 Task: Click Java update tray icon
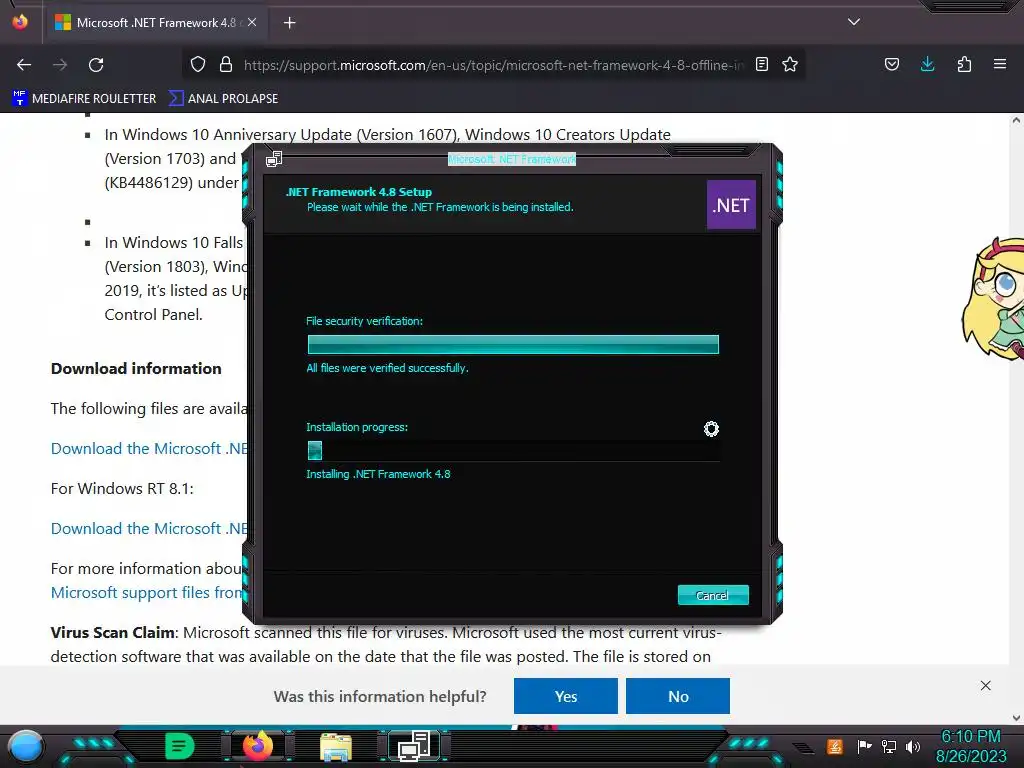[835, 746]
